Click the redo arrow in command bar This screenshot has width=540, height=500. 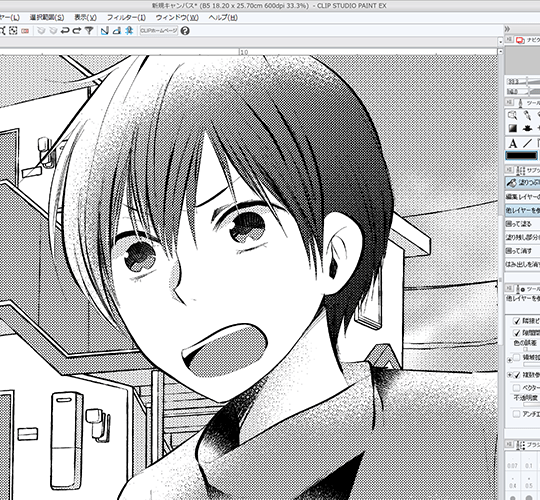click(x=77, y=31)
